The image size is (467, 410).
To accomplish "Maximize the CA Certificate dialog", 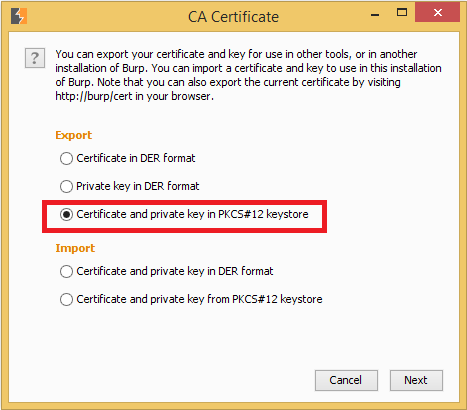I will click(x=402, y=13).
